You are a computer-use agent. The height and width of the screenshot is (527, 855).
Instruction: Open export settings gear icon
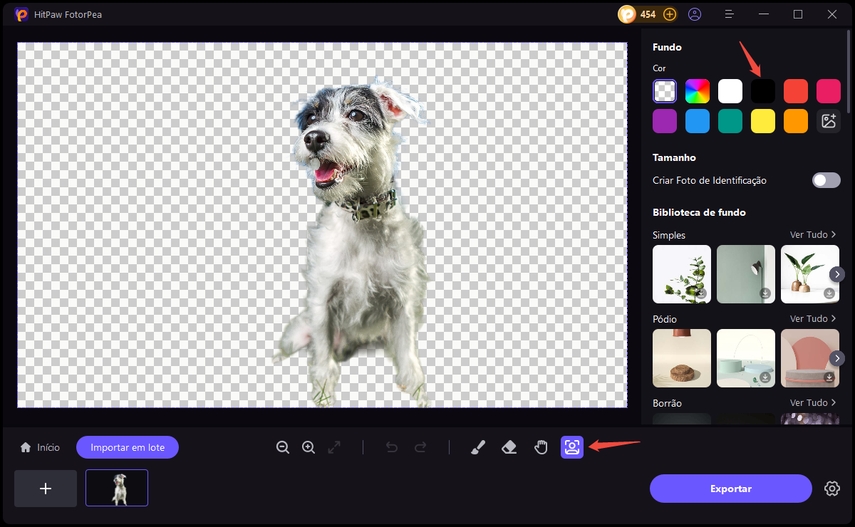831,488
